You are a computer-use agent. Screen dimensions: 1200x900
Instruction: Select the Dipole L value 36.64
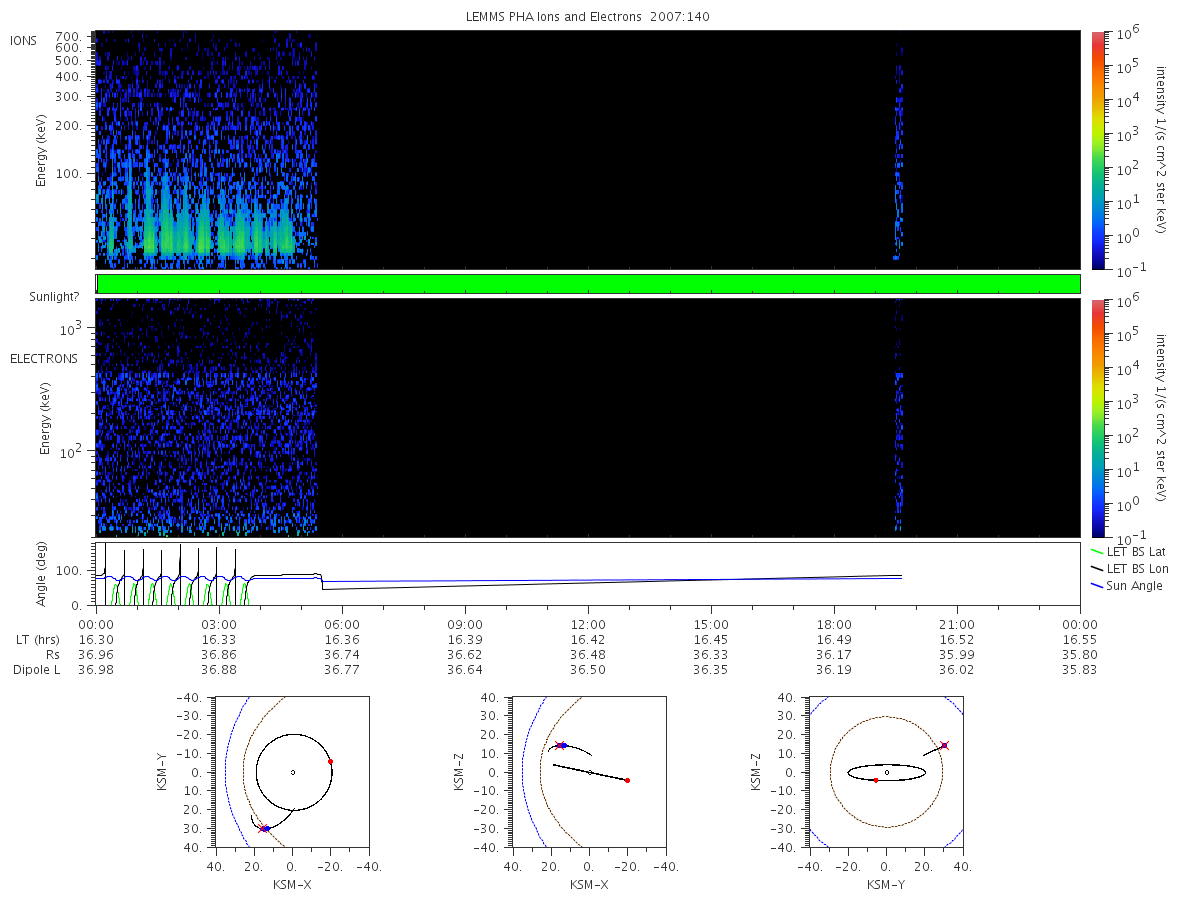[x=465, y=669]
